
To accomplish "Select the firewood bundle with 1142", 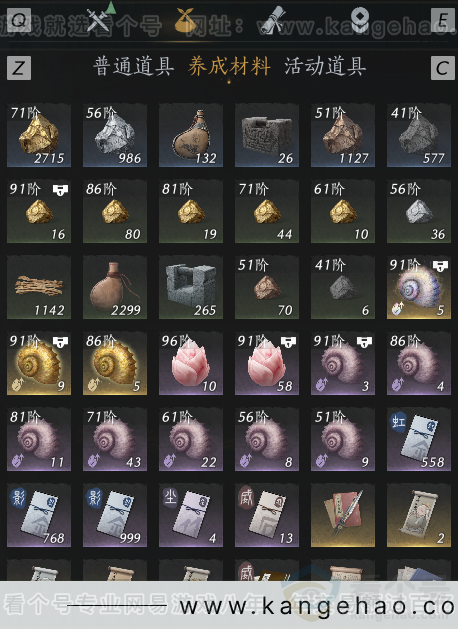I will pos(39,287).
